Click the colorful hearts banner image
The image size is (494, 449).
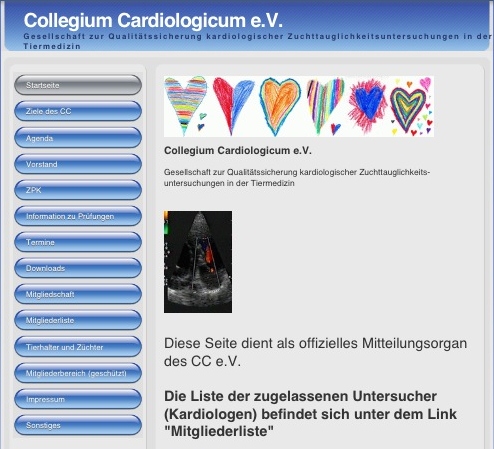point(299,106)
